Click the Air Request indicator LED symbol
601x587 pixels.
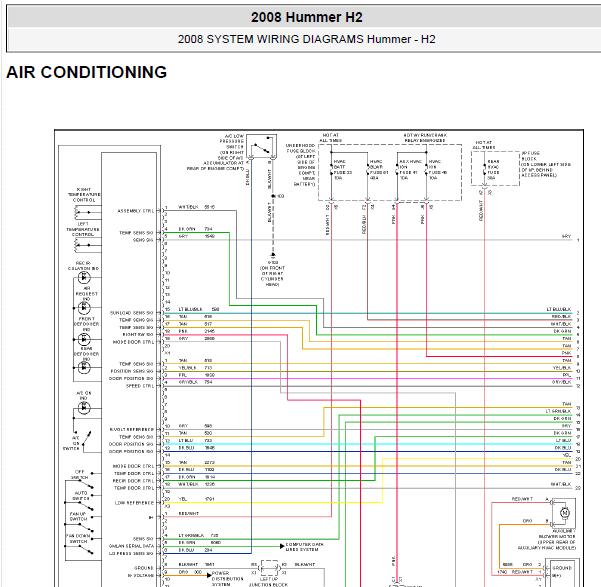pyautogui.click(x=84, y=308)
